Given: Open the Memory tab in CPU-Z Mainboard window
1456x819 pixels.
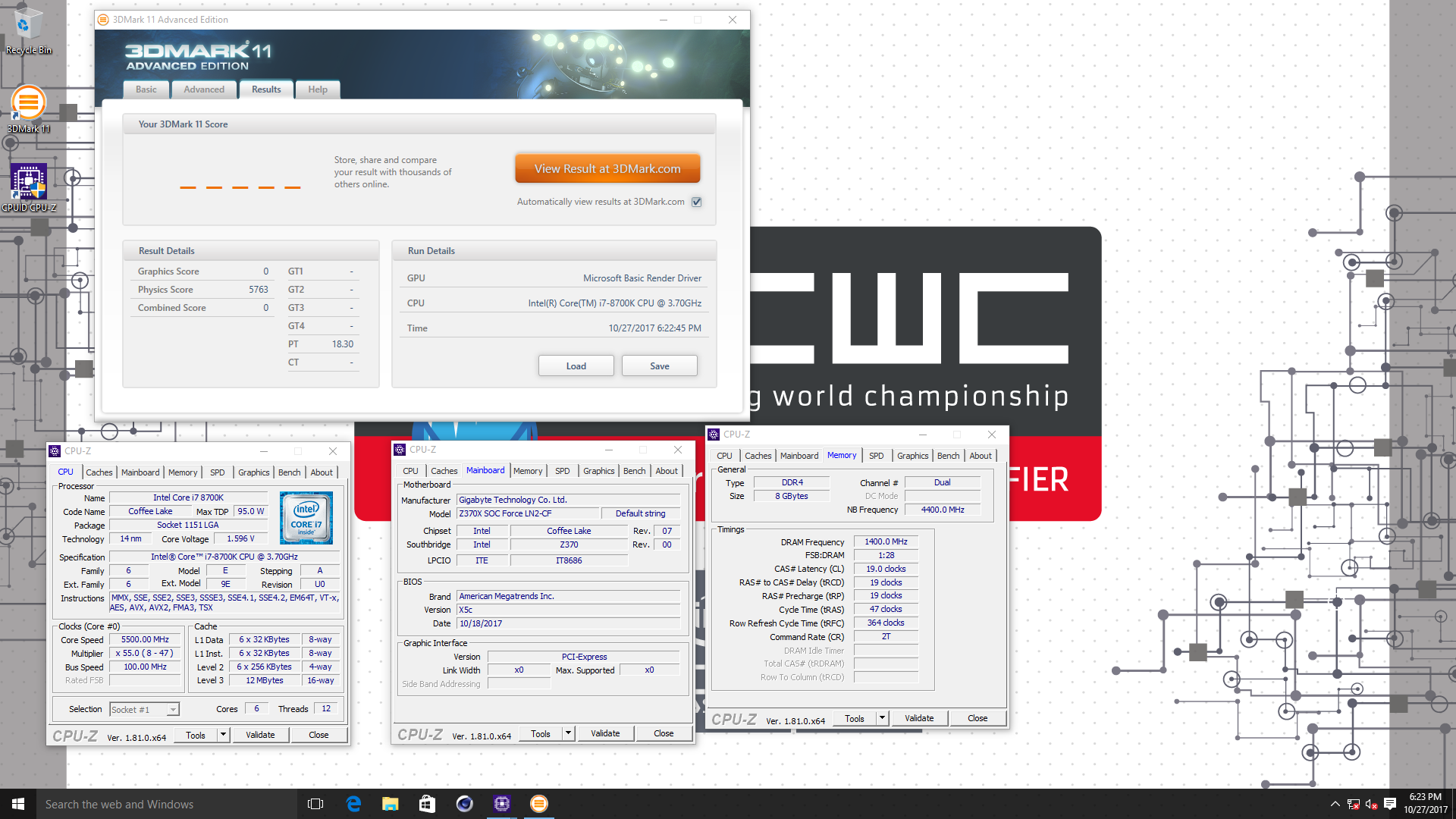Looking at the screenshot, I should [528, 471].
